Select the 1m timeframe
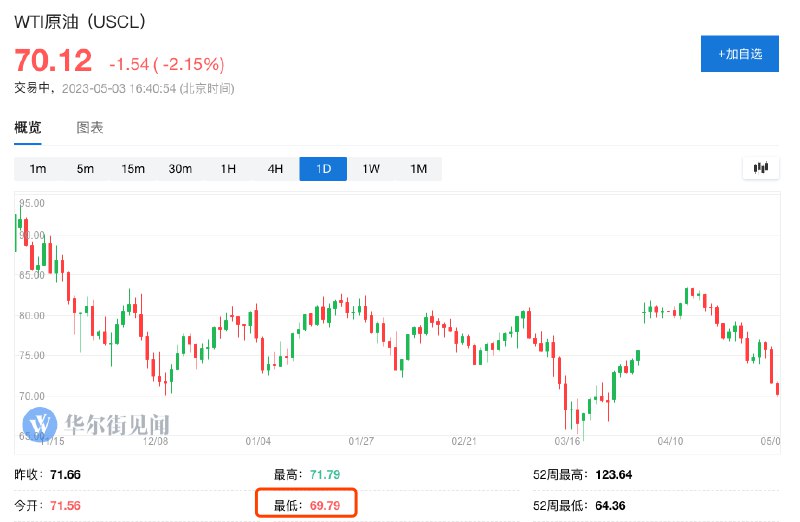Image resolution: width=800 pixels, height=522 pixels. tap(38, 169)
